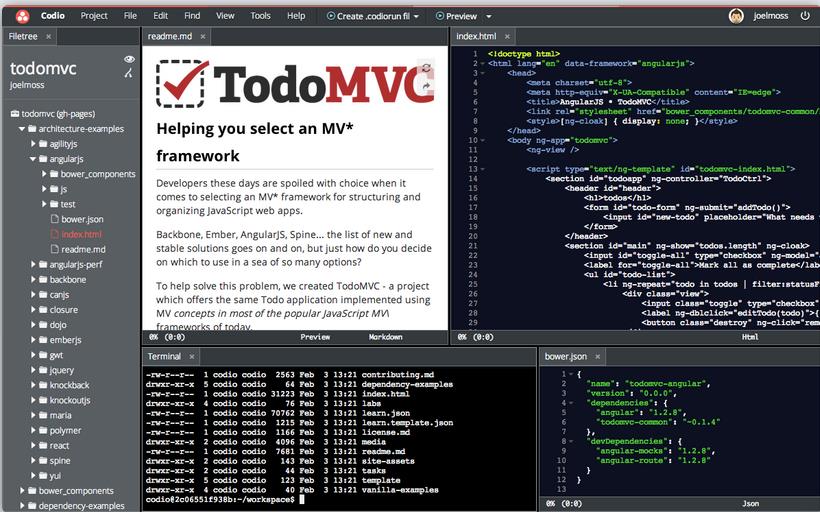Select the readme.md editor tab

[170, 37]
